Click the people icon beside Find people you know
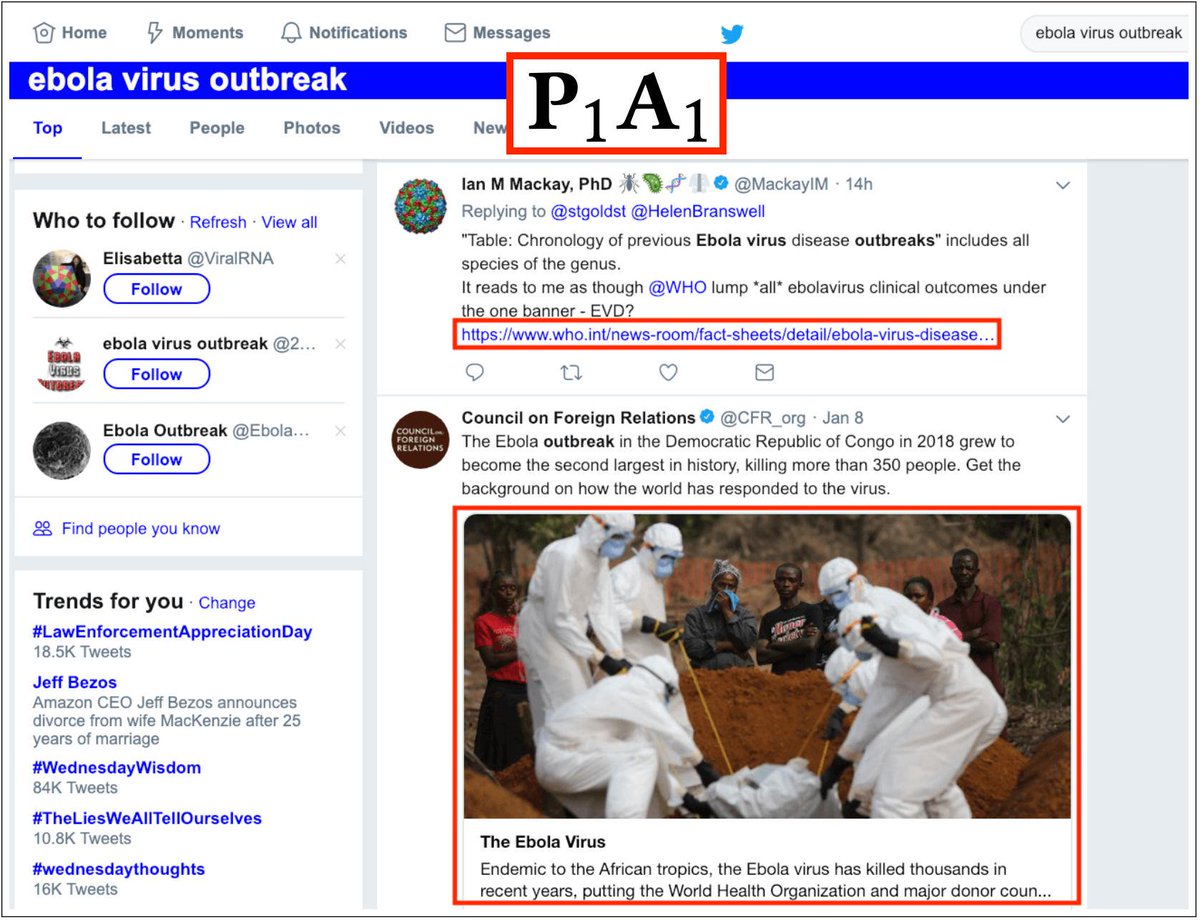 point(42,528)
